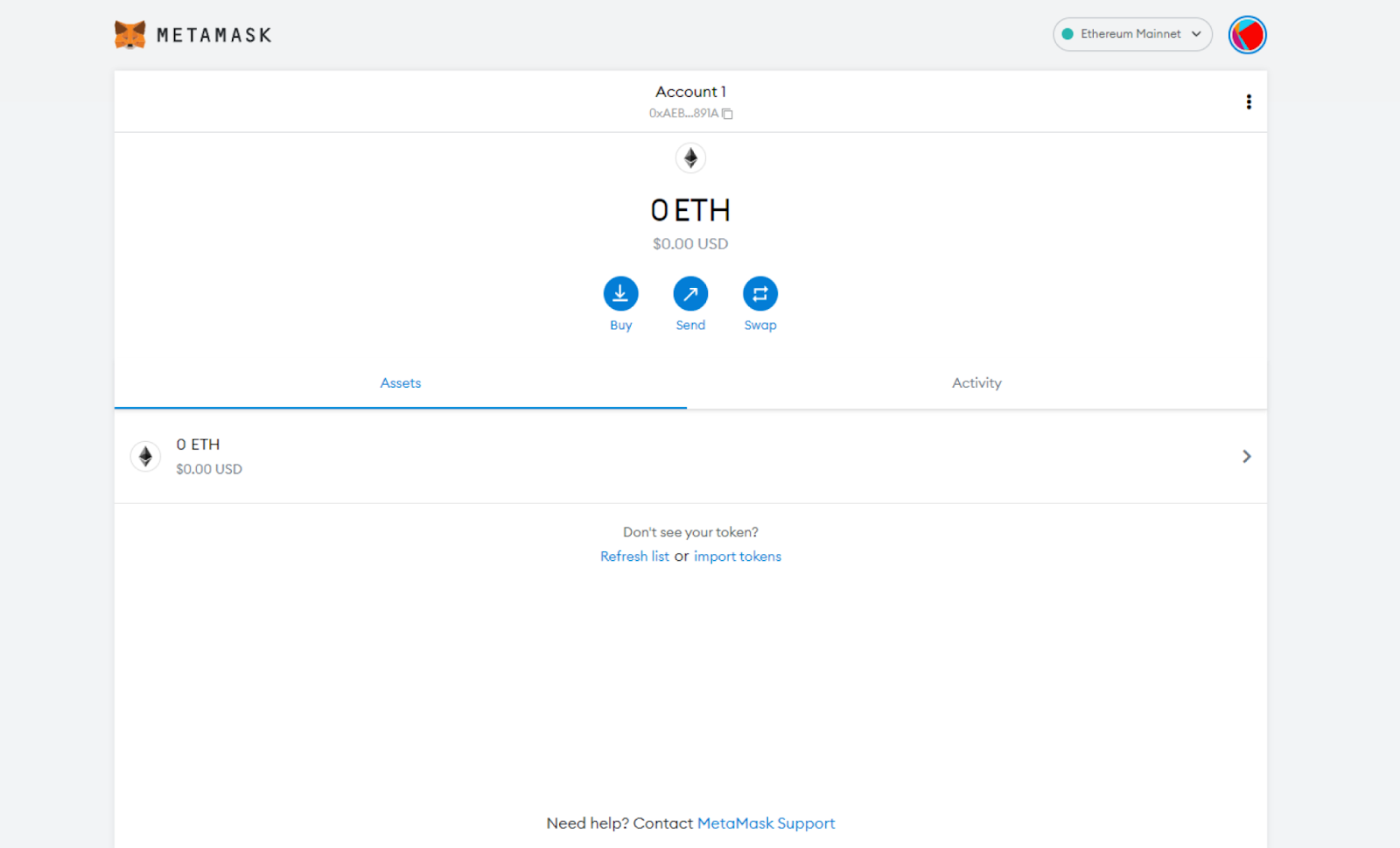Copy the account address
1400x848 pixels.
click(729, 113)
